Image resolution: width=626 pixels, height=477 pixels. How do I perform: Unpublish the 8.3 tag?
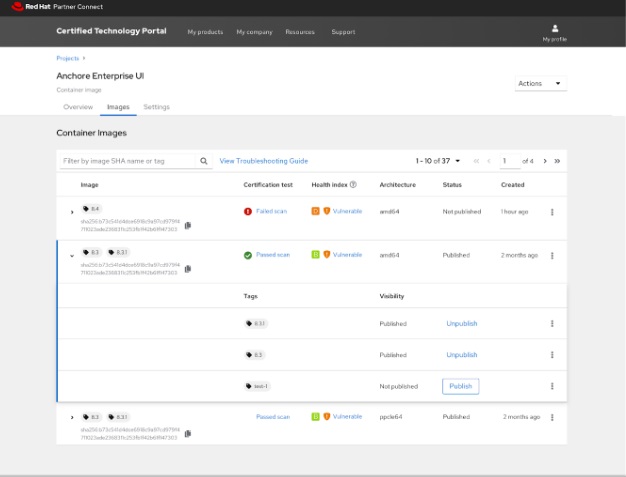[462, 354]
